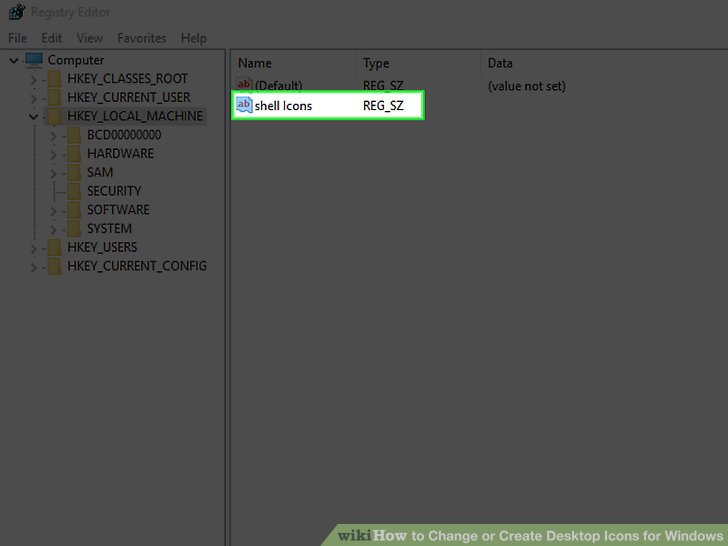Select the SYSTEM key
Viewport: 728px width, 546px height.
click(109, 229)
